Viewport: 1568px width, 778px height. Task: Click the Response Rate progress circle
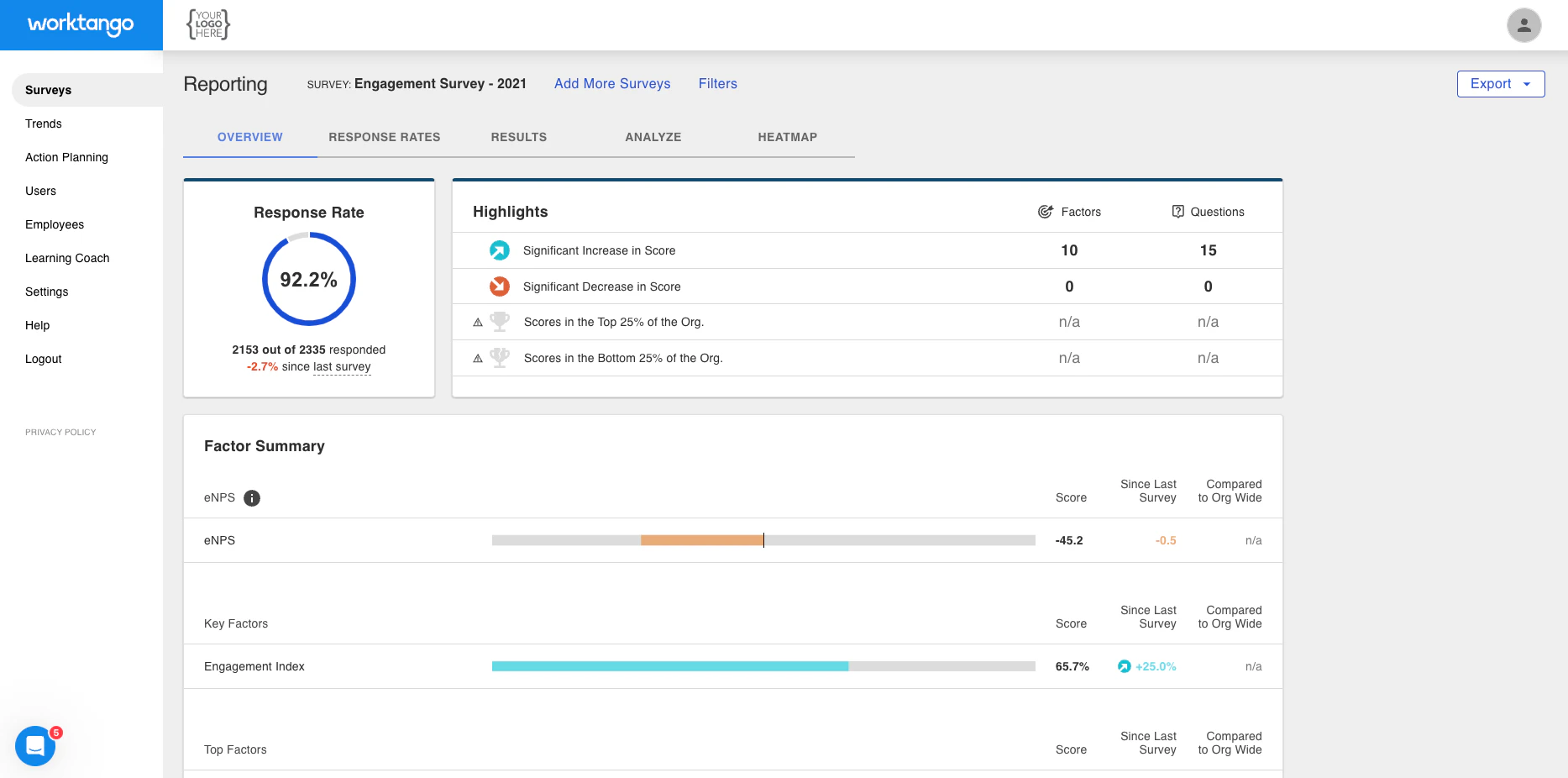click(x=309, y=280)
